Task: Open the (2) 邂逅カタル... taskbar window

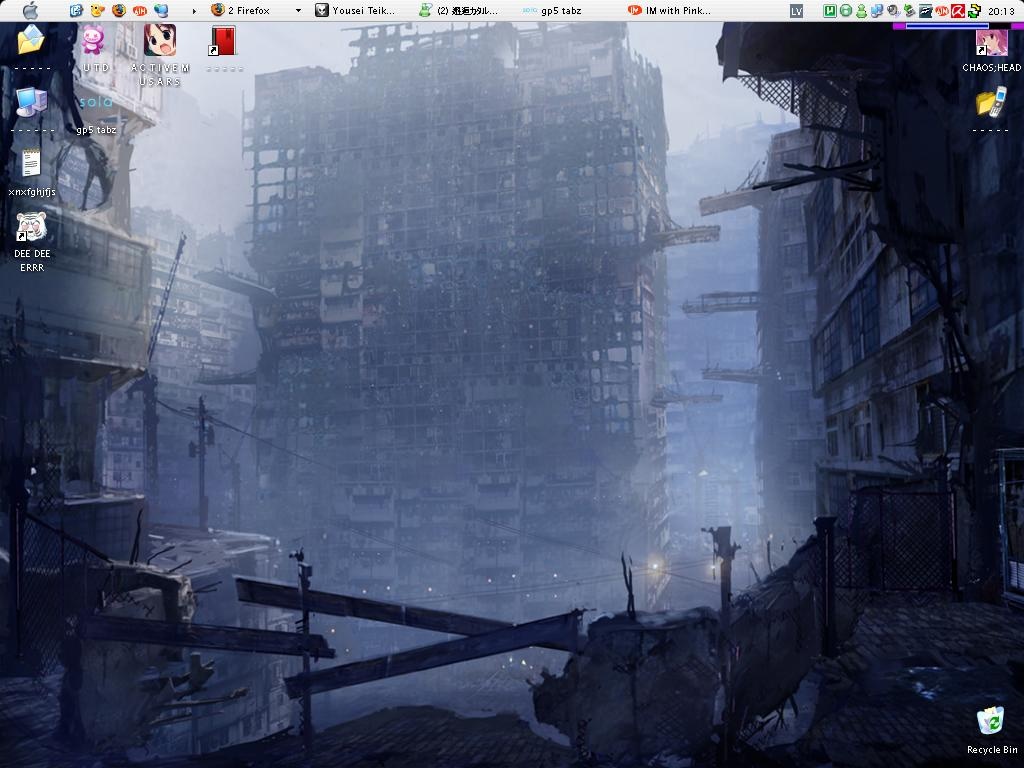Action: click(459, 10)
